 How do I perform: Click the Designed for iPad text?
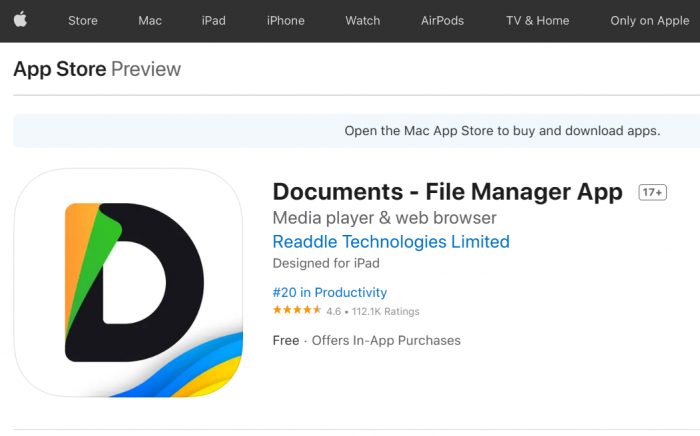click(x=326, y=263)
